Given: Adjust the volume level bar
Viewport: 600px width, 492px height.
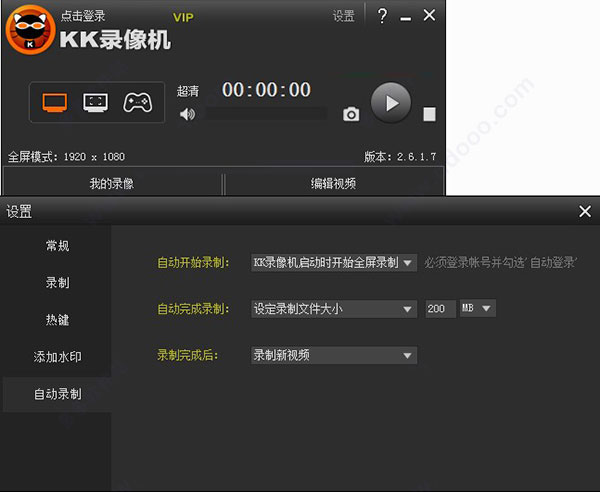Looking at the screenshot, I should click(x=267, y=114).
